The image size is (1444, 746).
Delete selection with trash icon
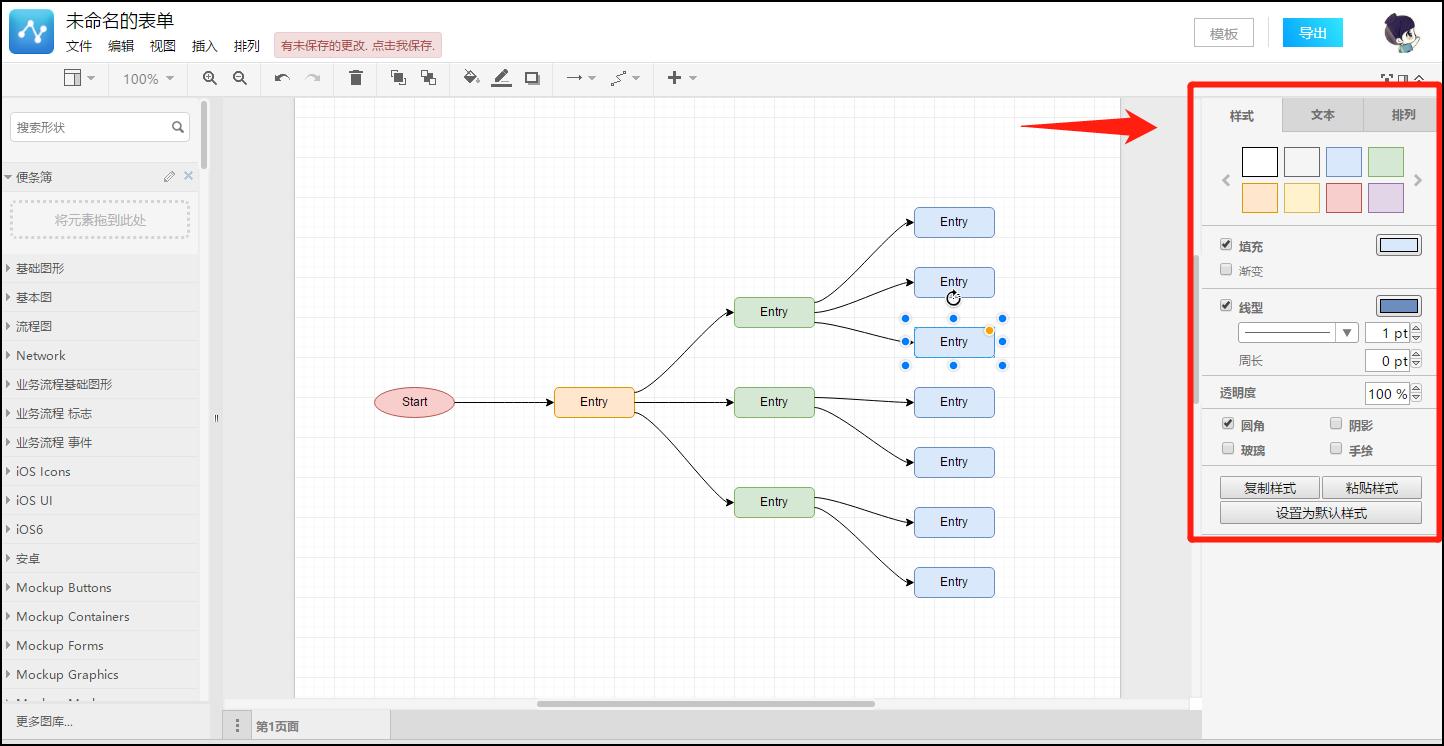click(x=355, y=78)
